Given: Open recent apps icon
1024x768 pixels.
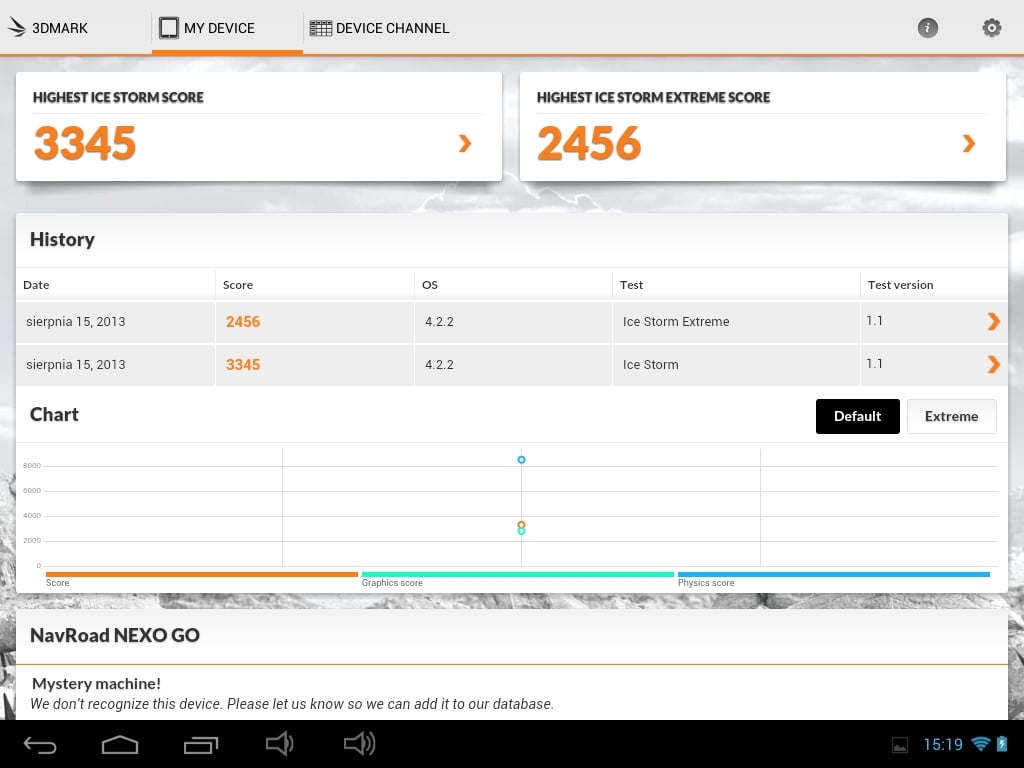Looking at the screenshot, I should pyautogui.click(x=200, y=744).
